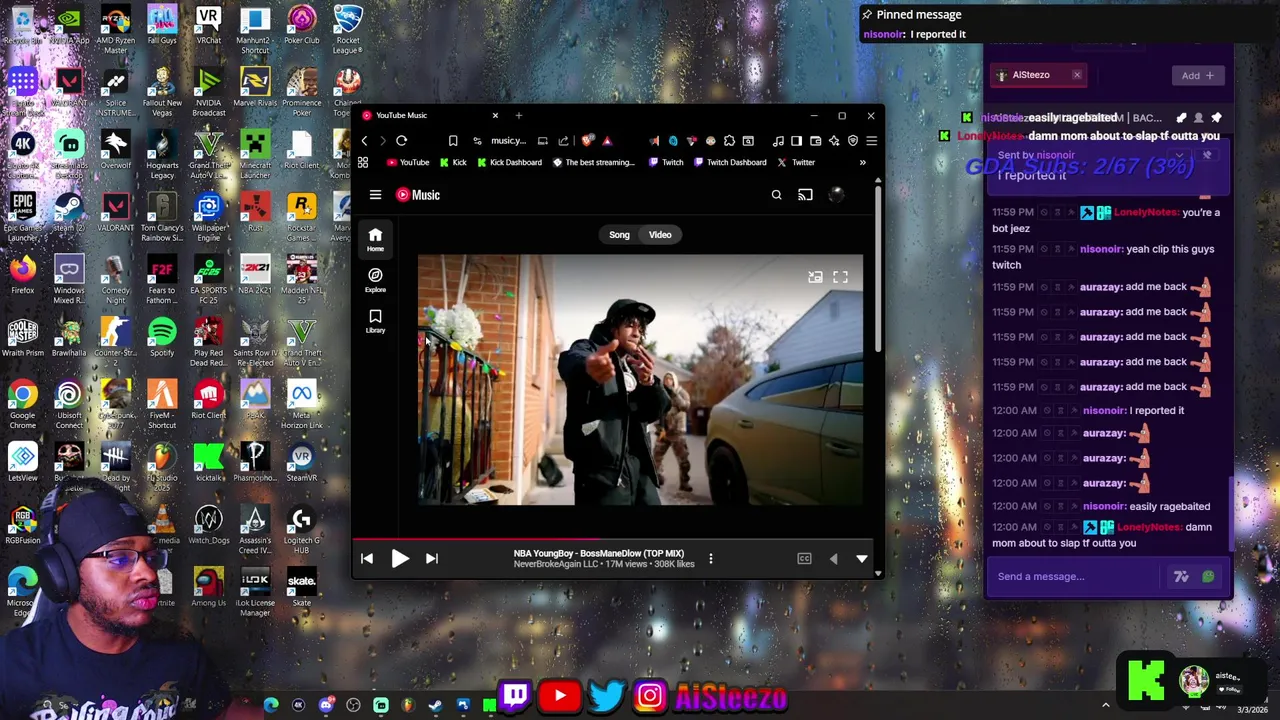Open the song's three-dot options menu

point(711,559)
